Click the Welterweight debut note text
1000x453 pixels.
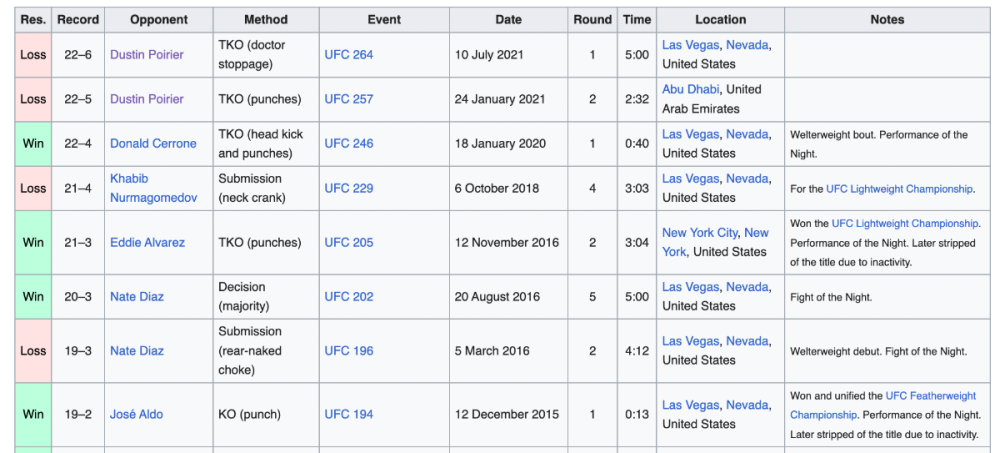832,352
